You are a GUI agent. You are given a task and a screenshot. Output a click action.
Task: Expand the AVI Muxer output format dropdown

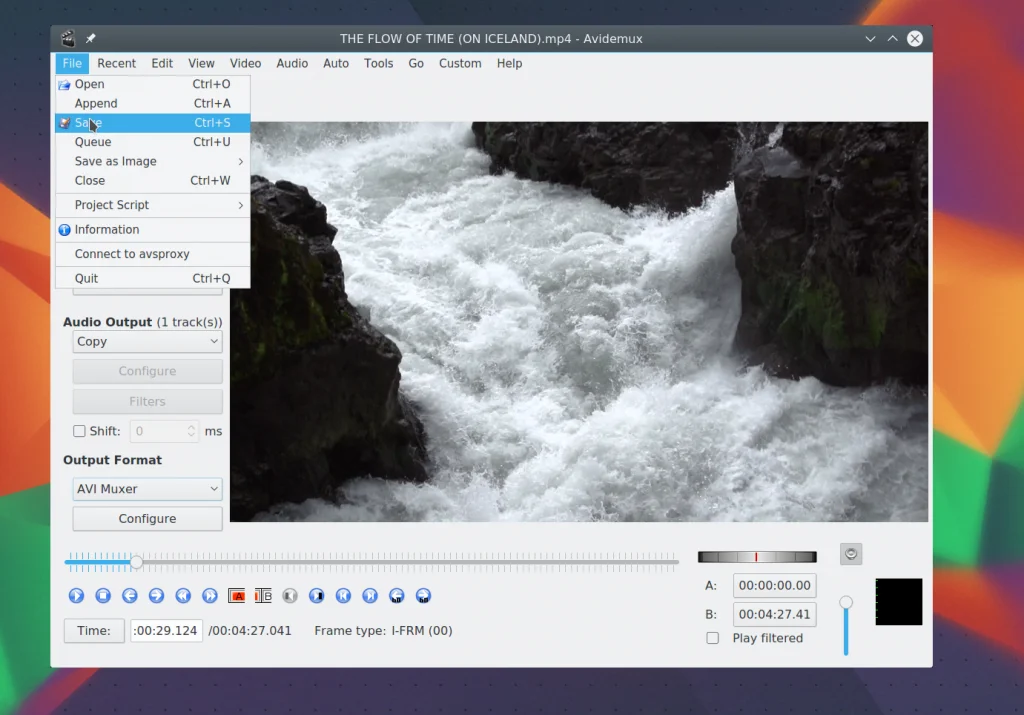147,489
